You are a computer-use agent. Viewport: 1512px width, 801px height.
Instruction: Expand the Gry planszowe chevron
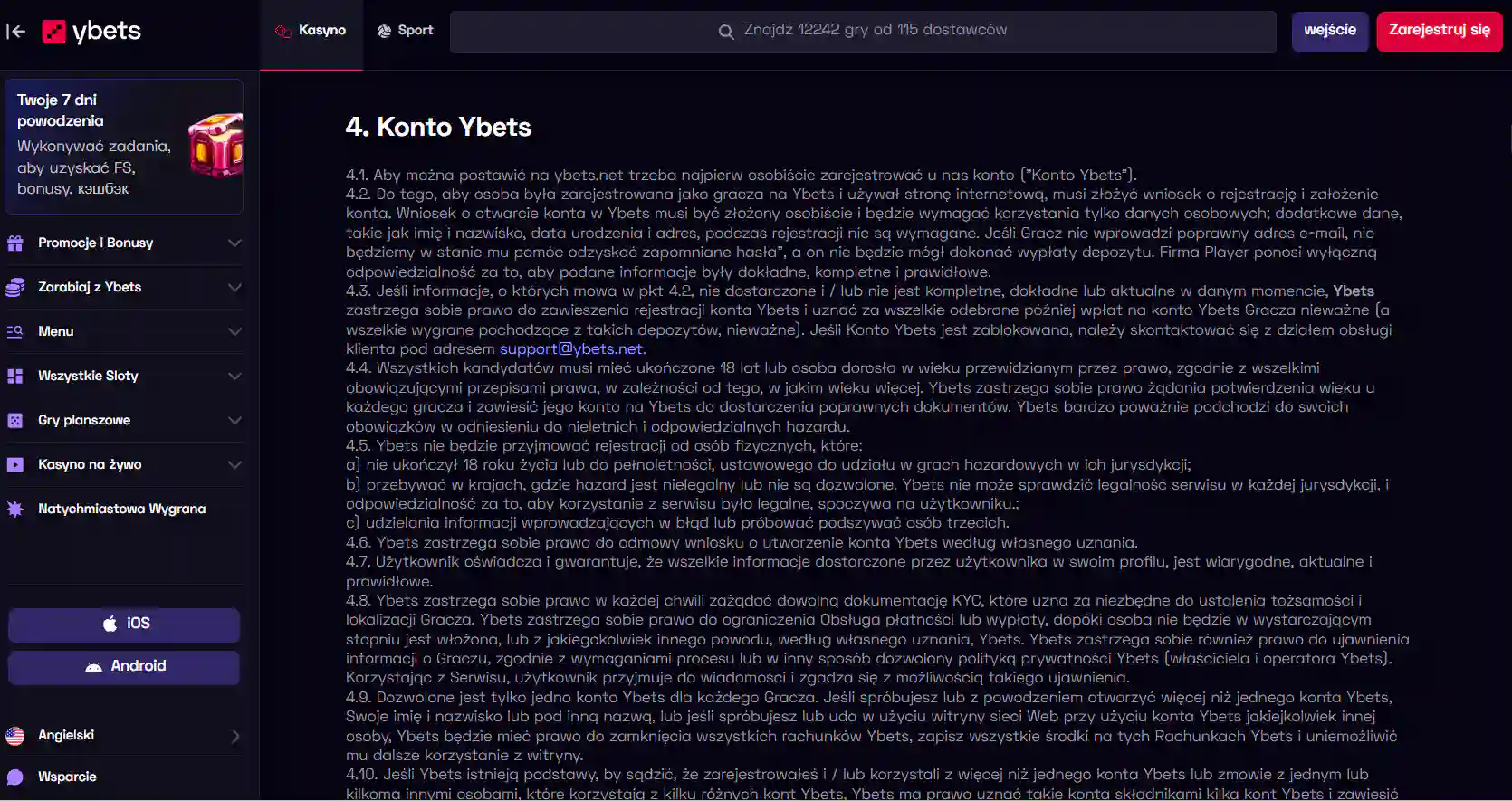pyautogui.click(x=234, y=420)
